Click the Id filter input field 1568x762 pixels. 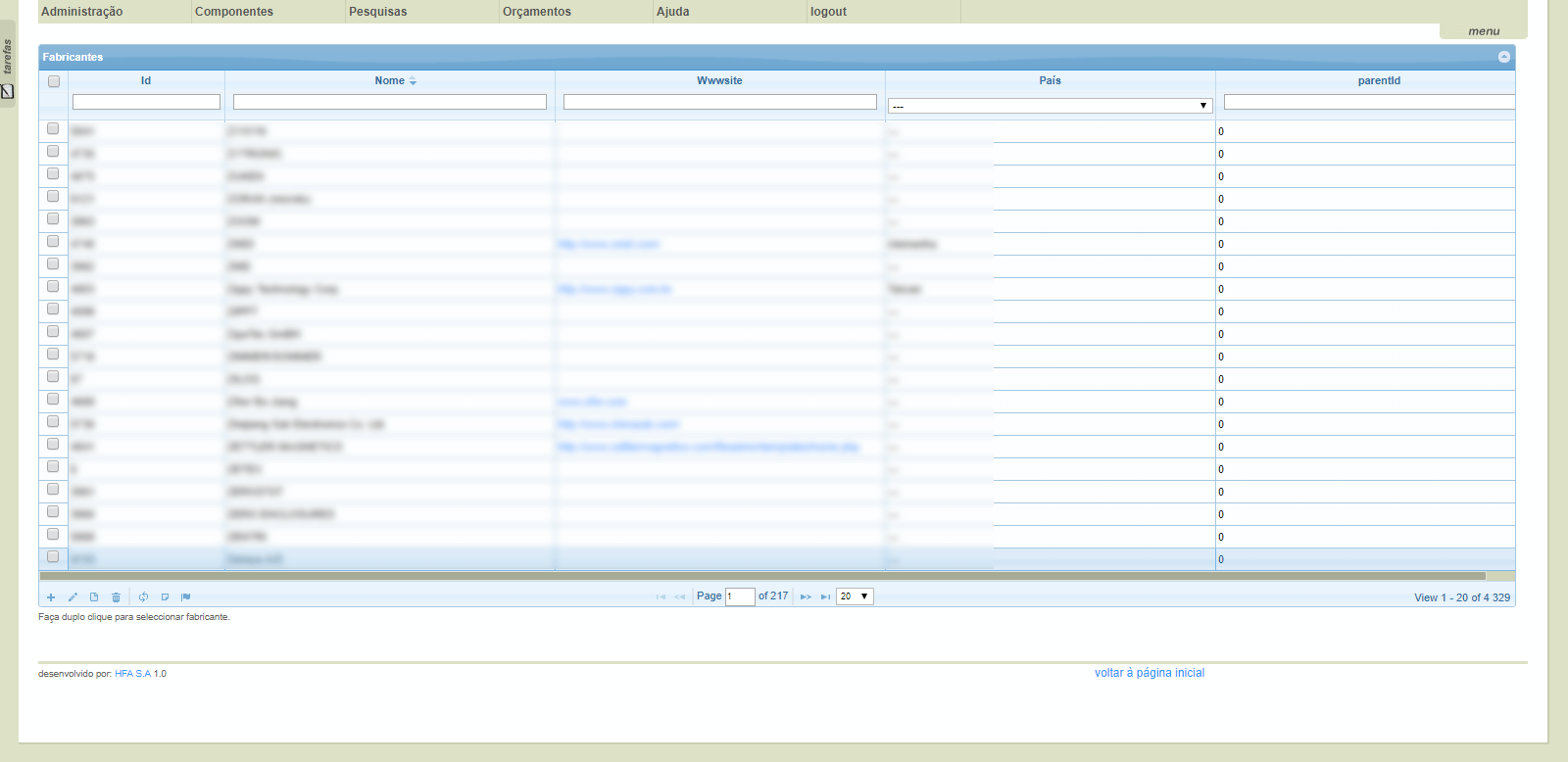(x=146, y=102)
